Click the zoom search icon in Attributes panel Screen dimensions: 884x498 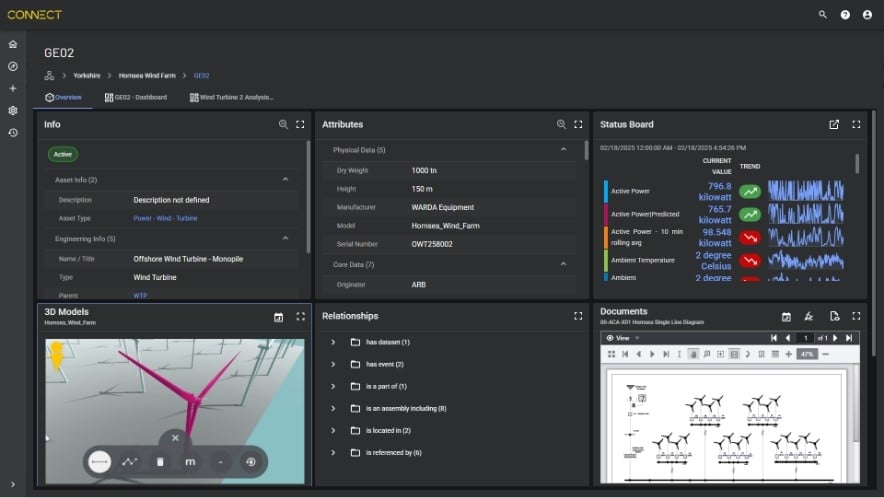[561, 125]
